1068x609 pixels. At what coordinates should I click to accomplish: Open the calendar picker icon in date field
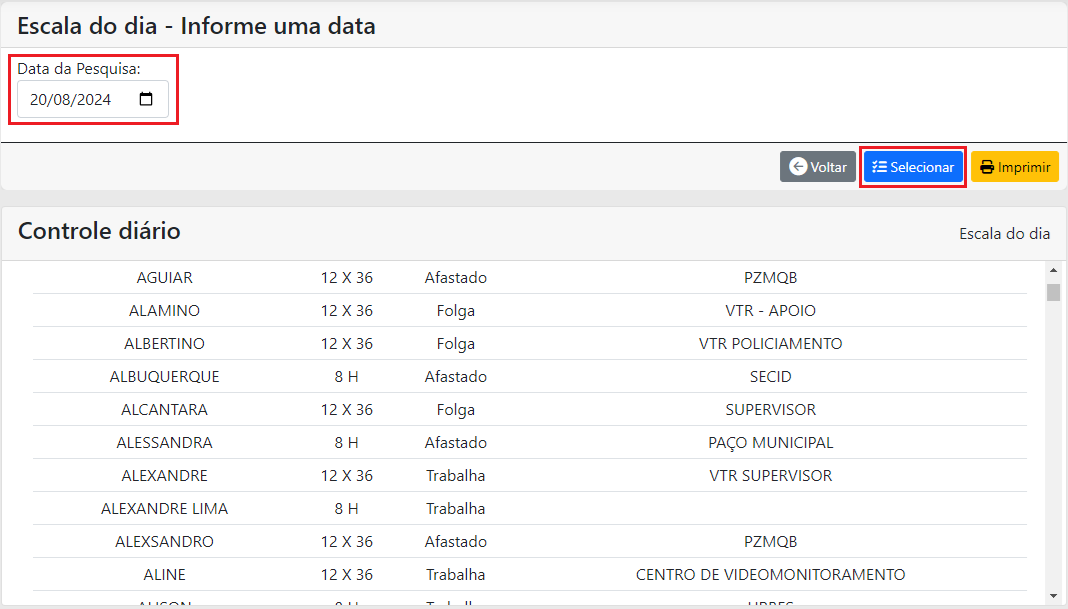tap(146, 99)
